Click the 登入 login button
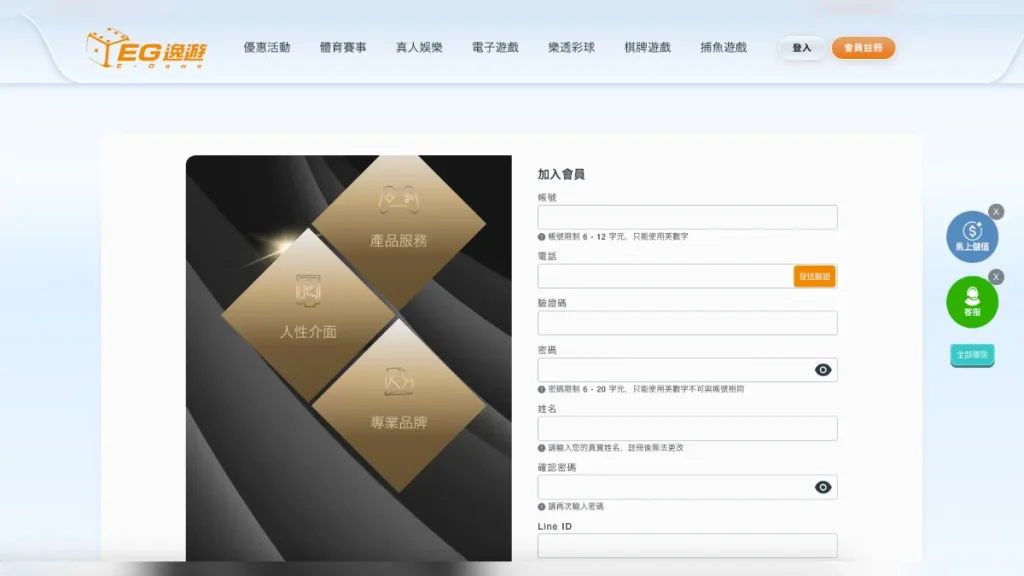The width and height of the screenshot is (1024, 576). (802, 47)
